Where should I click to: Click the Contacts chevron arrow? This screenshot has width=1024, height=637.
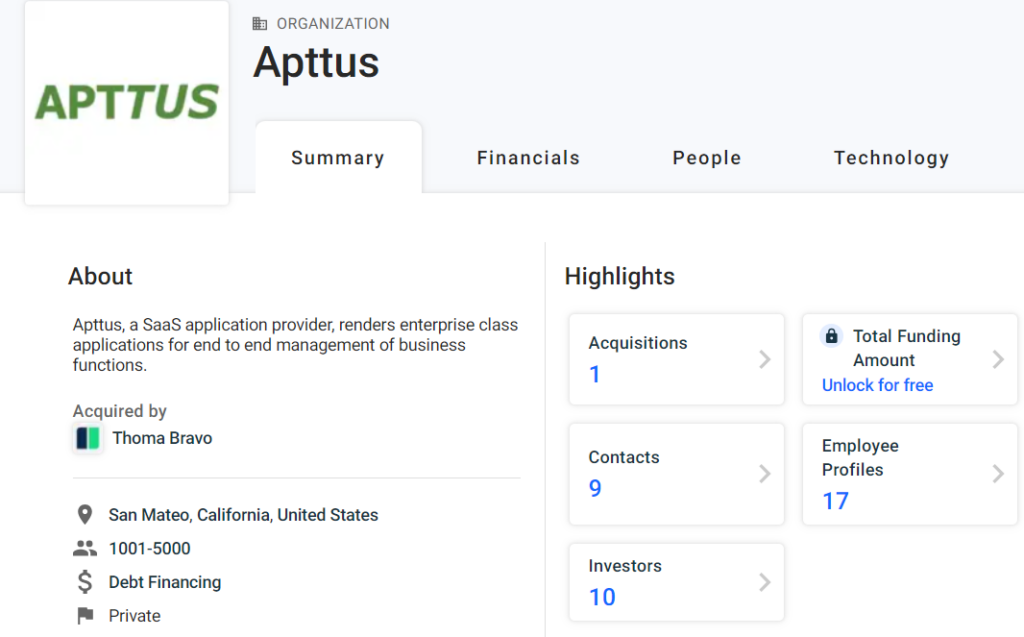(x=765, y=474)
